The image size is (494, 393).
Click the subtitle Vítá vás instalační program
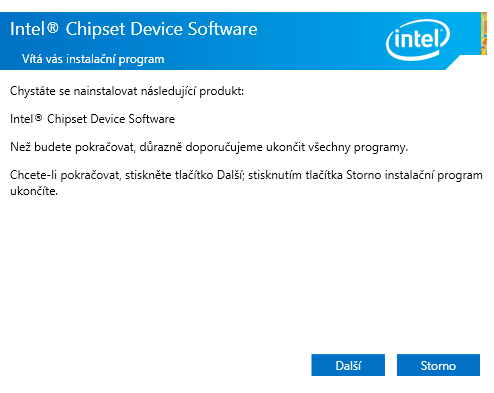pyautogui.click(x=93, y=59)
